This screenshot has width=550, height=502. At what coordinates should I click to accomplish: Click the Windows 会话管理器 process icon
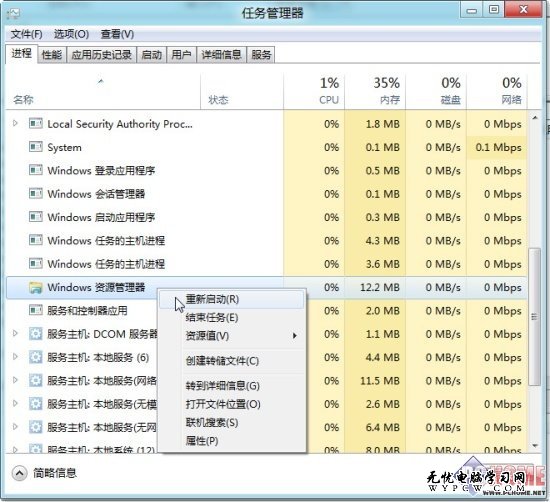pyautogui.click(x=35, y=193)
